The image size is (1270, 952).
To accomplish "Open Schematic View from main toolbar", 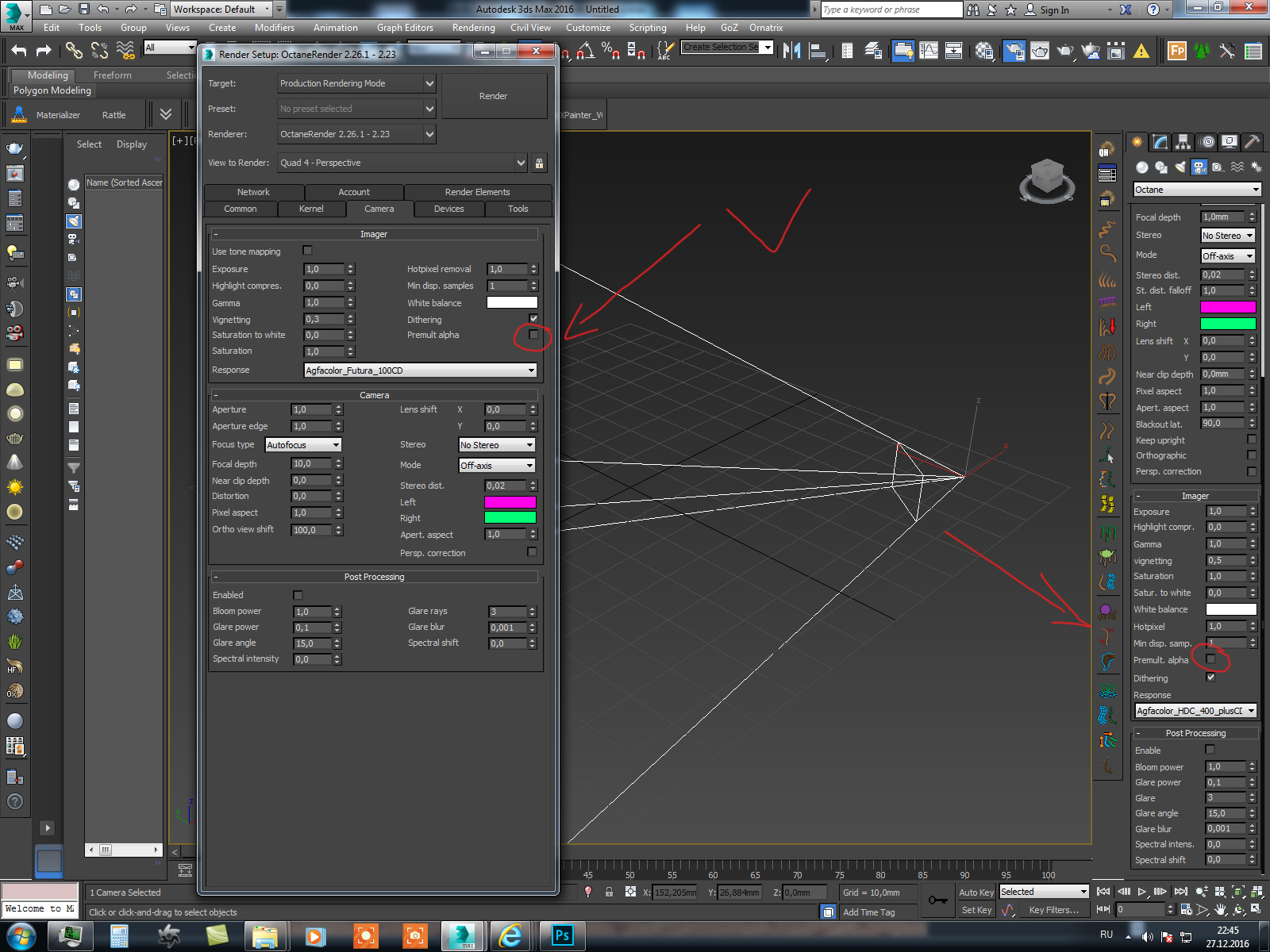I will (954, 51).
